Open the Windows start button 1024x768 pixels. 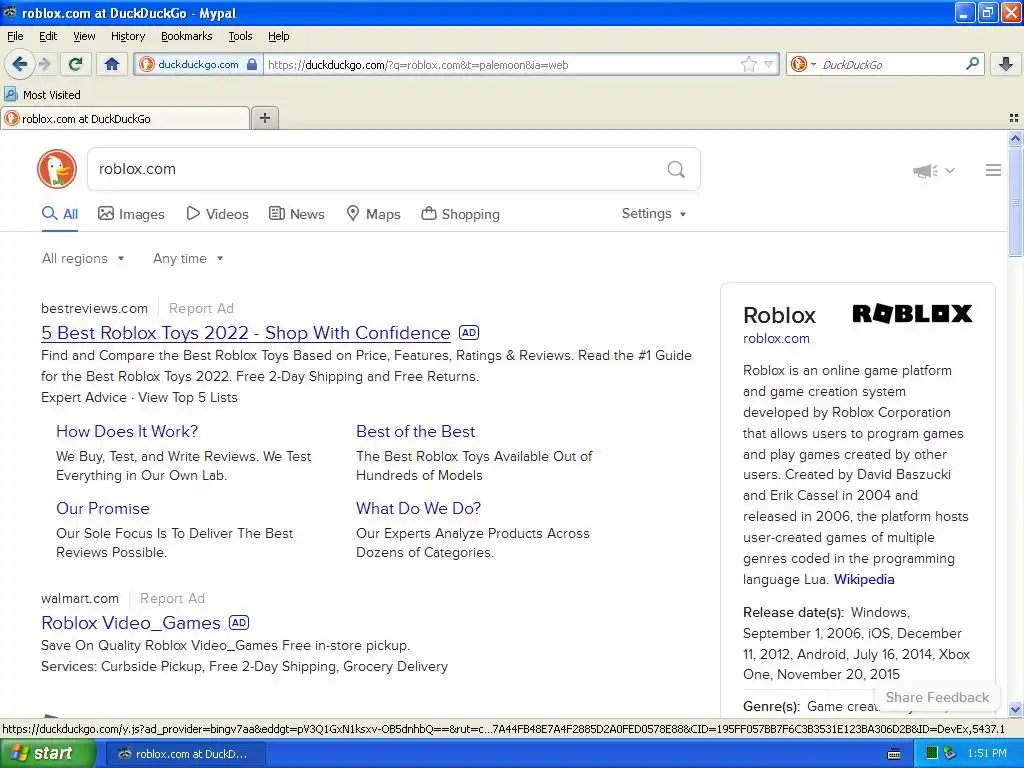(x=48, y=754)
